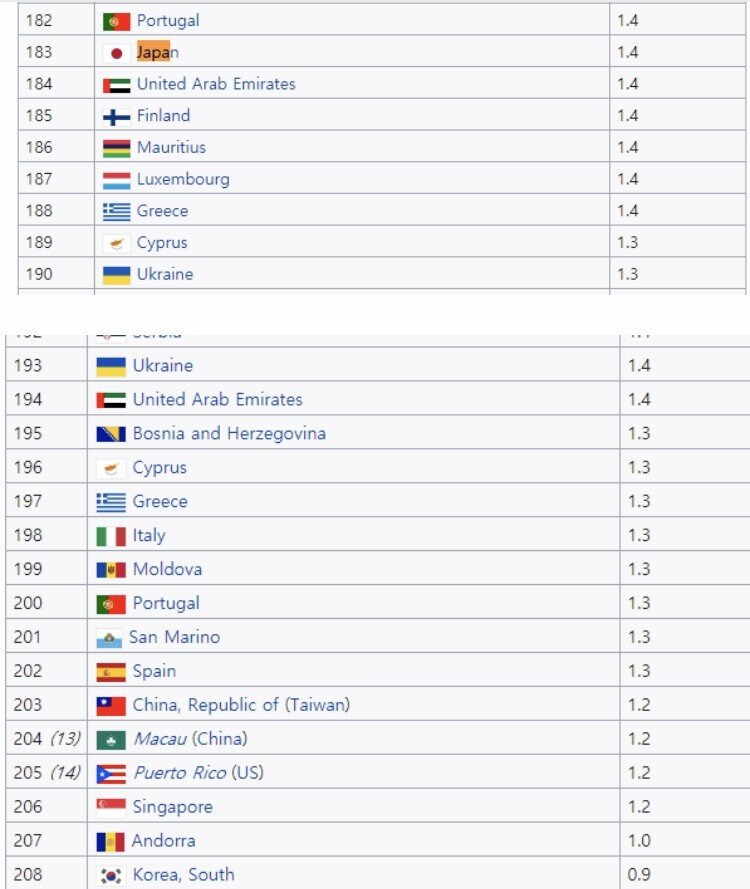
Task: Open the Korea, South link
Action: 183,875
